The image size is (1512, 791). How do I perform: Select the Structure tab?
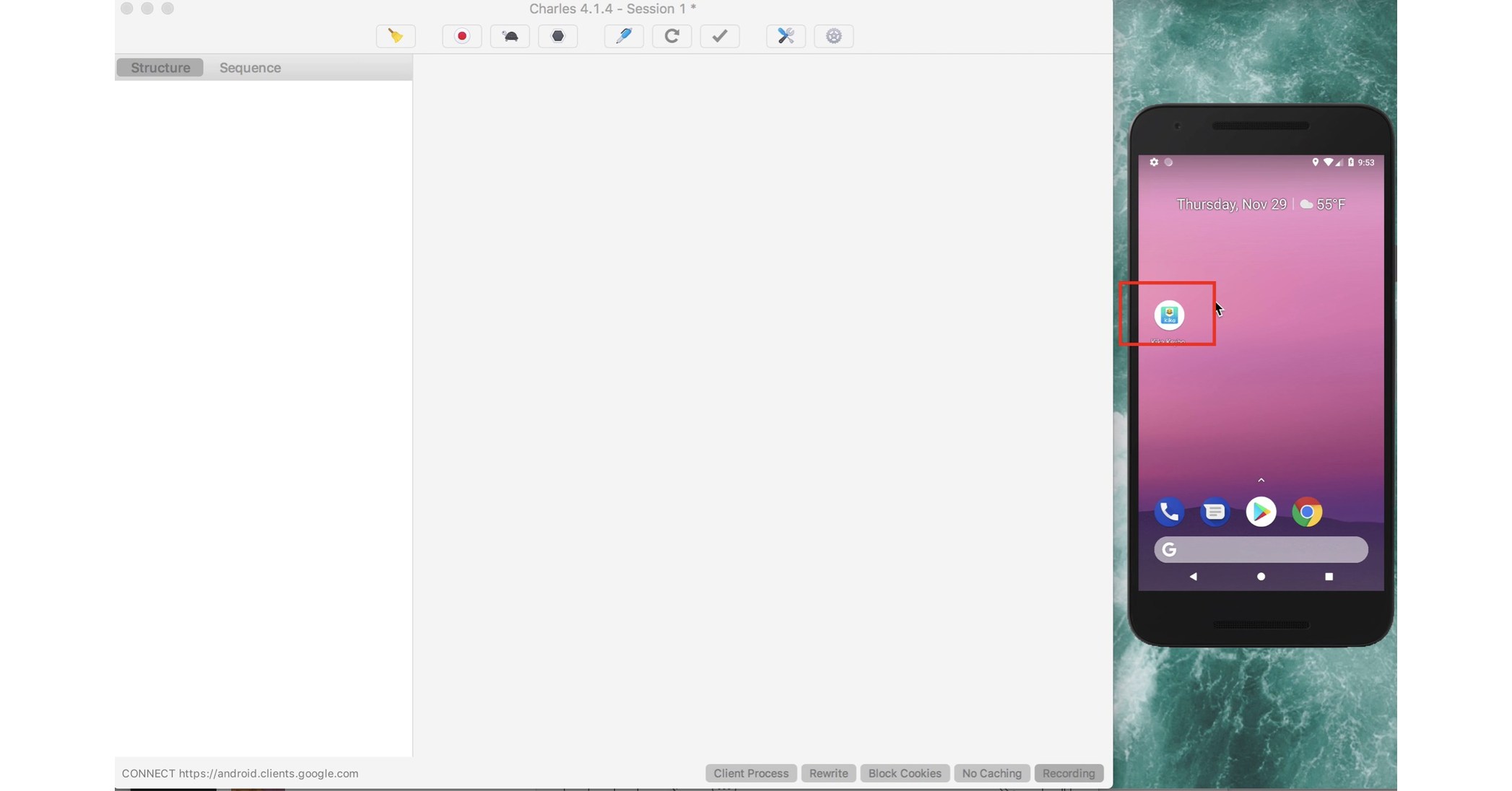(x=160, y=68)
